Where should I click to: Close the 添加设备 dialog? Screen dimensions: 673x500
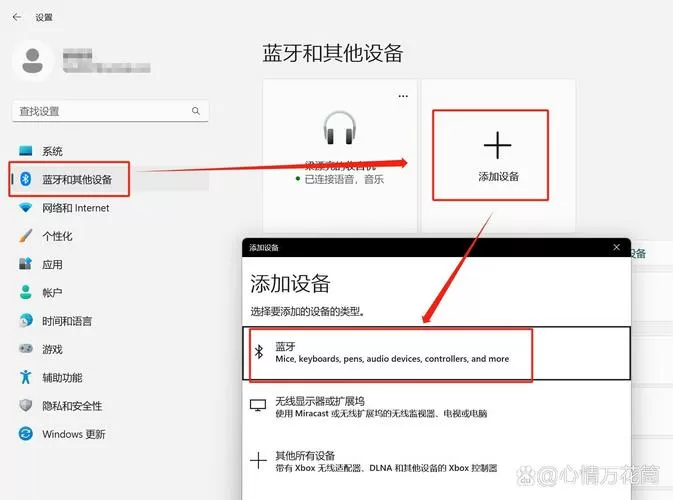[616, 247]
